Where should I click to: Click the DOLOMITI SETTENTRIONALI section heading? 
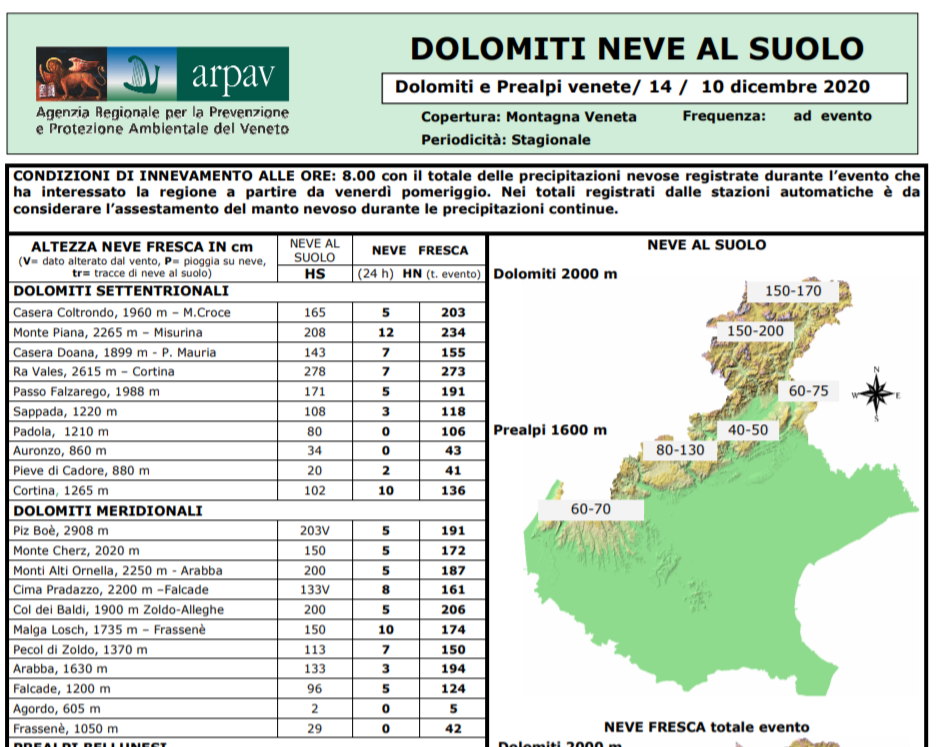point(121,291)
